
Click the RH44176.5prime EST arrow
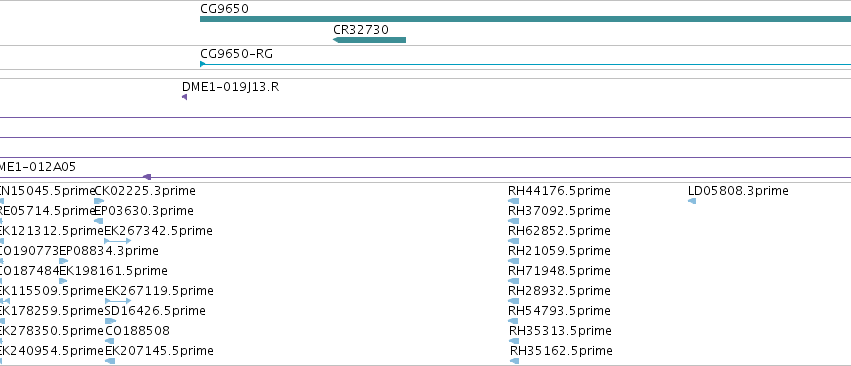[x=513, y=201]
